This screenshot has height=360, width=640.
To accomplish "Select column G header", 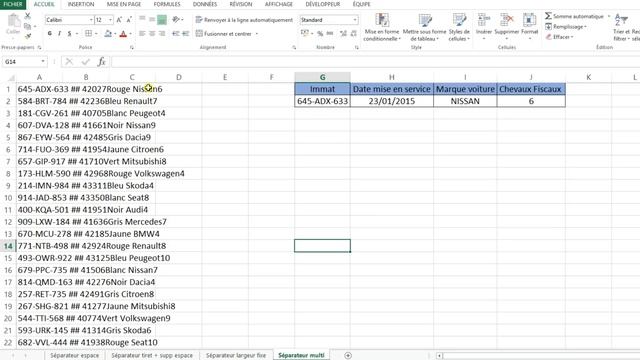I will [x=322, y=77].
